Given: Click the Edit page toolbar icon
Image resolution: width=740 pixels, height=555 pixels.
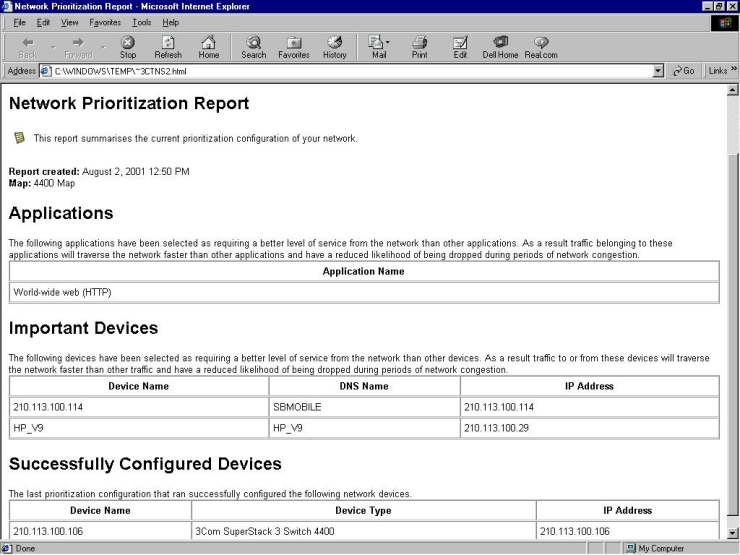Looking at the screenshot, I should coord(461,44).
